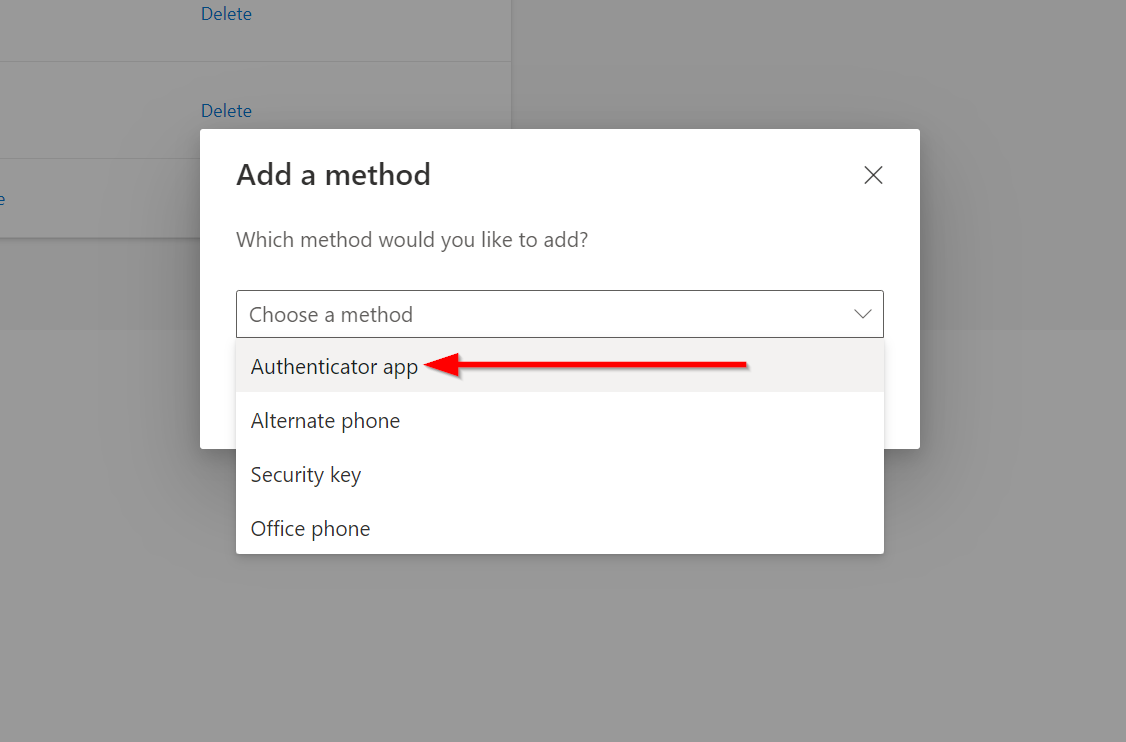Image resolution: width=1126 pixels, height=742 pixels.
Task: Click blank space right of Office phone
Action: (x=625, y=528)
